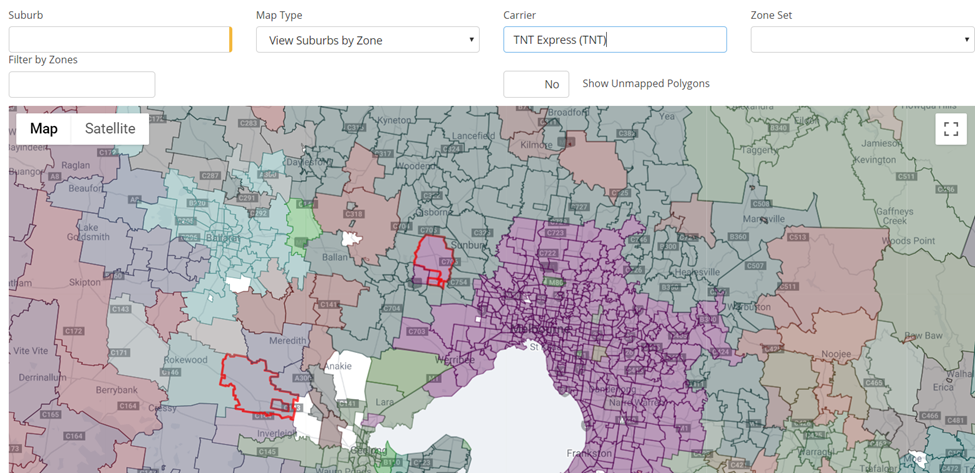Click the Raglan label on map
This screenshot has height=473, width=975.
(78, 165)
